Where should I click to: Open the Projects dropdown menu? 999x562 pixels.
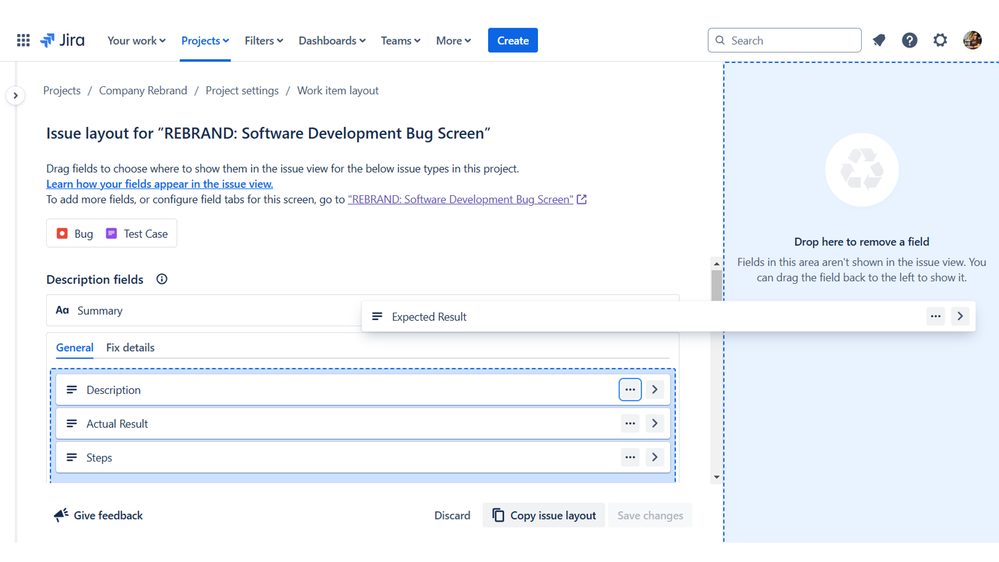click(205, 41)
